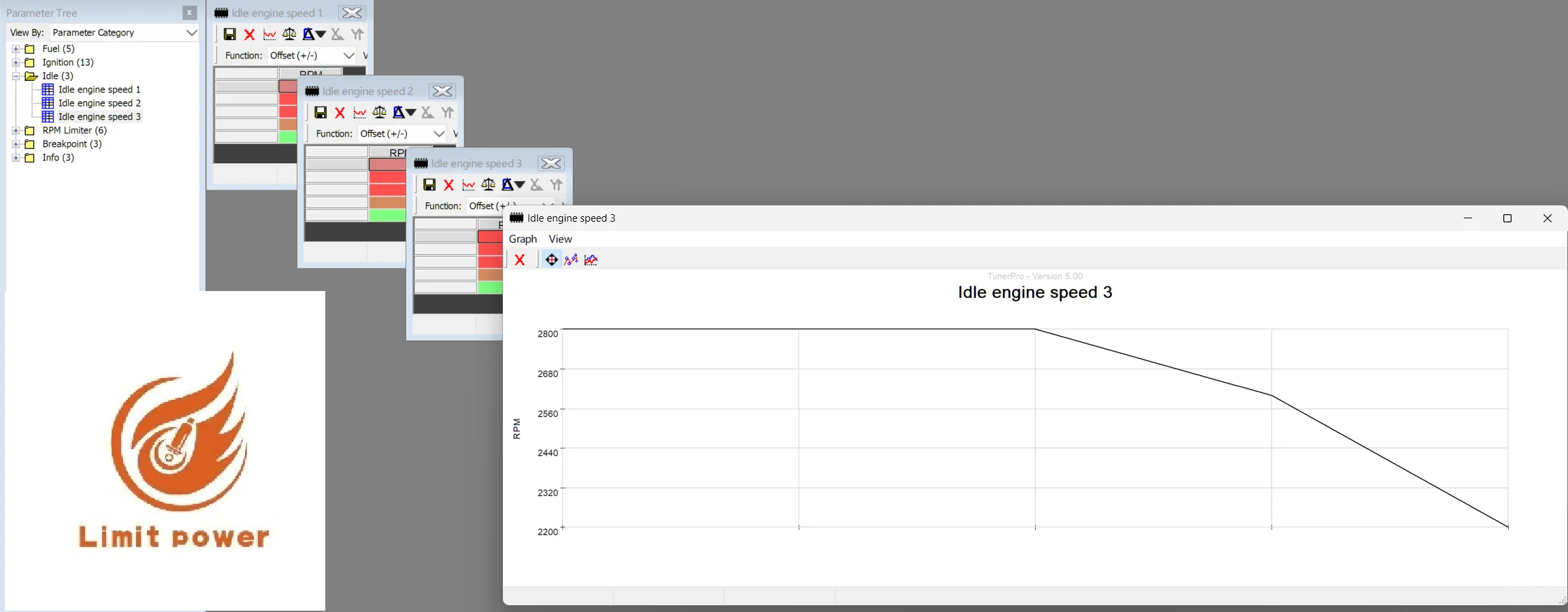The width and height of the screenshot is (1568, 612).
Task: Select the Fuel (5) category label
Action: 59,49
